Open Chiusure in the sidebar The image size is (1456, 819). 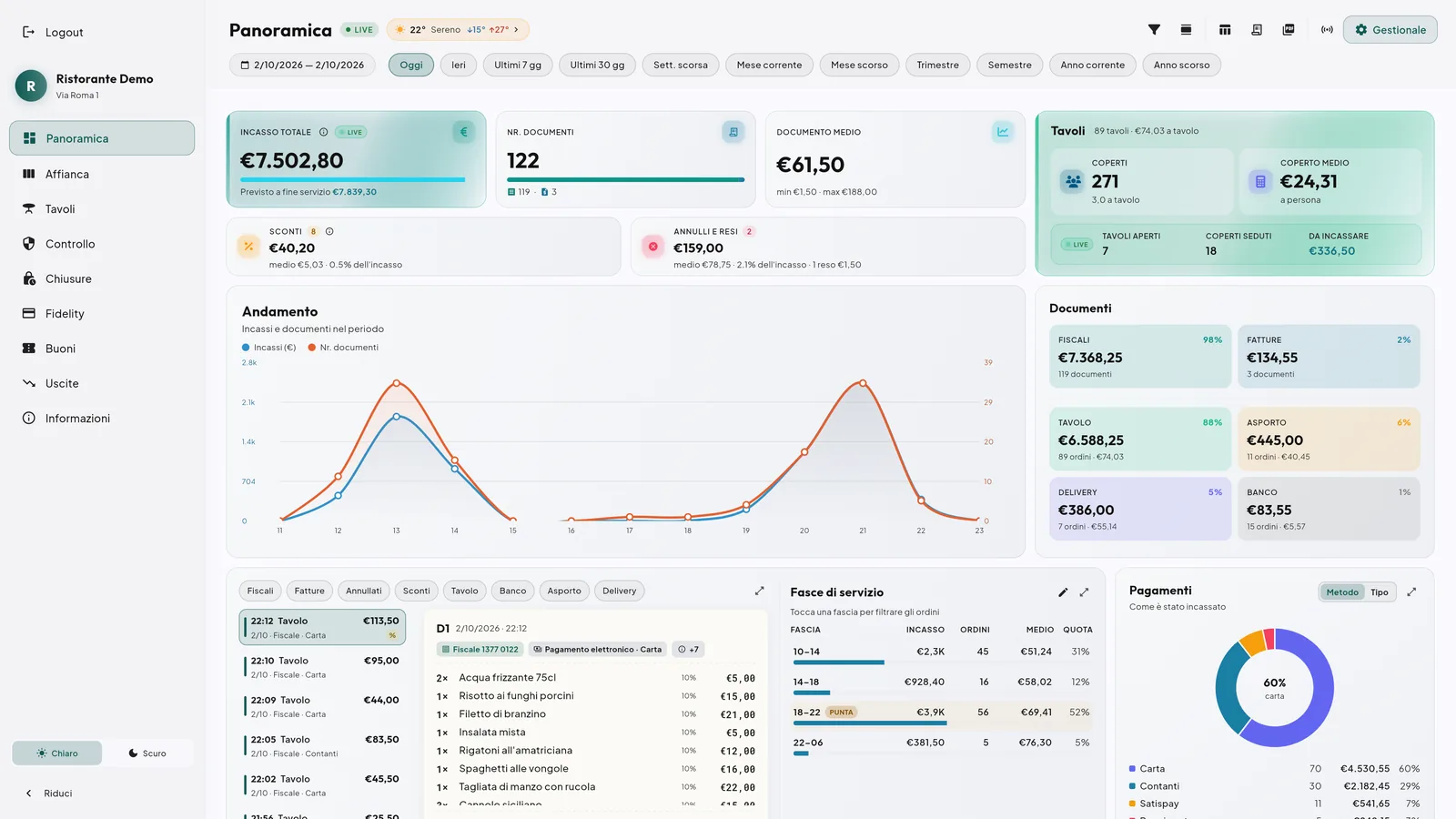click(x=102, y=278)
